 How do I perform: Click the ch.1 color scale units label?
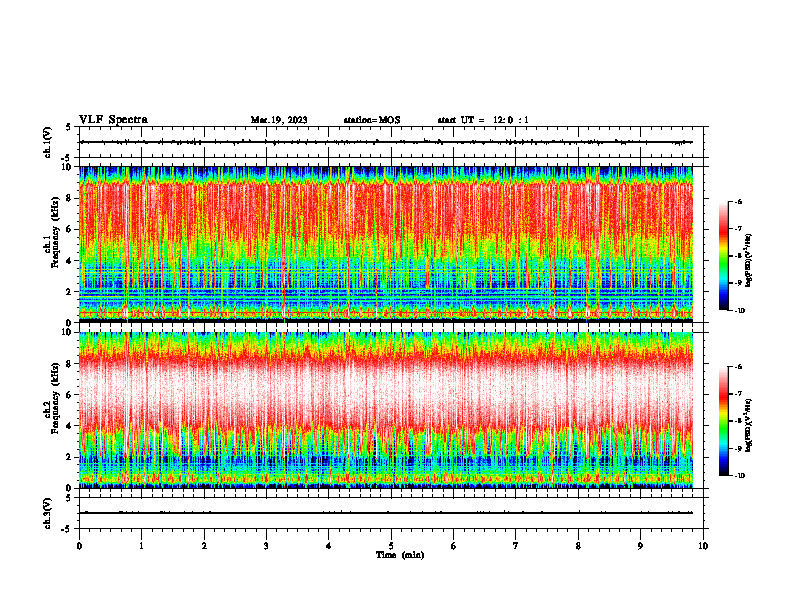tap(749, 260)
